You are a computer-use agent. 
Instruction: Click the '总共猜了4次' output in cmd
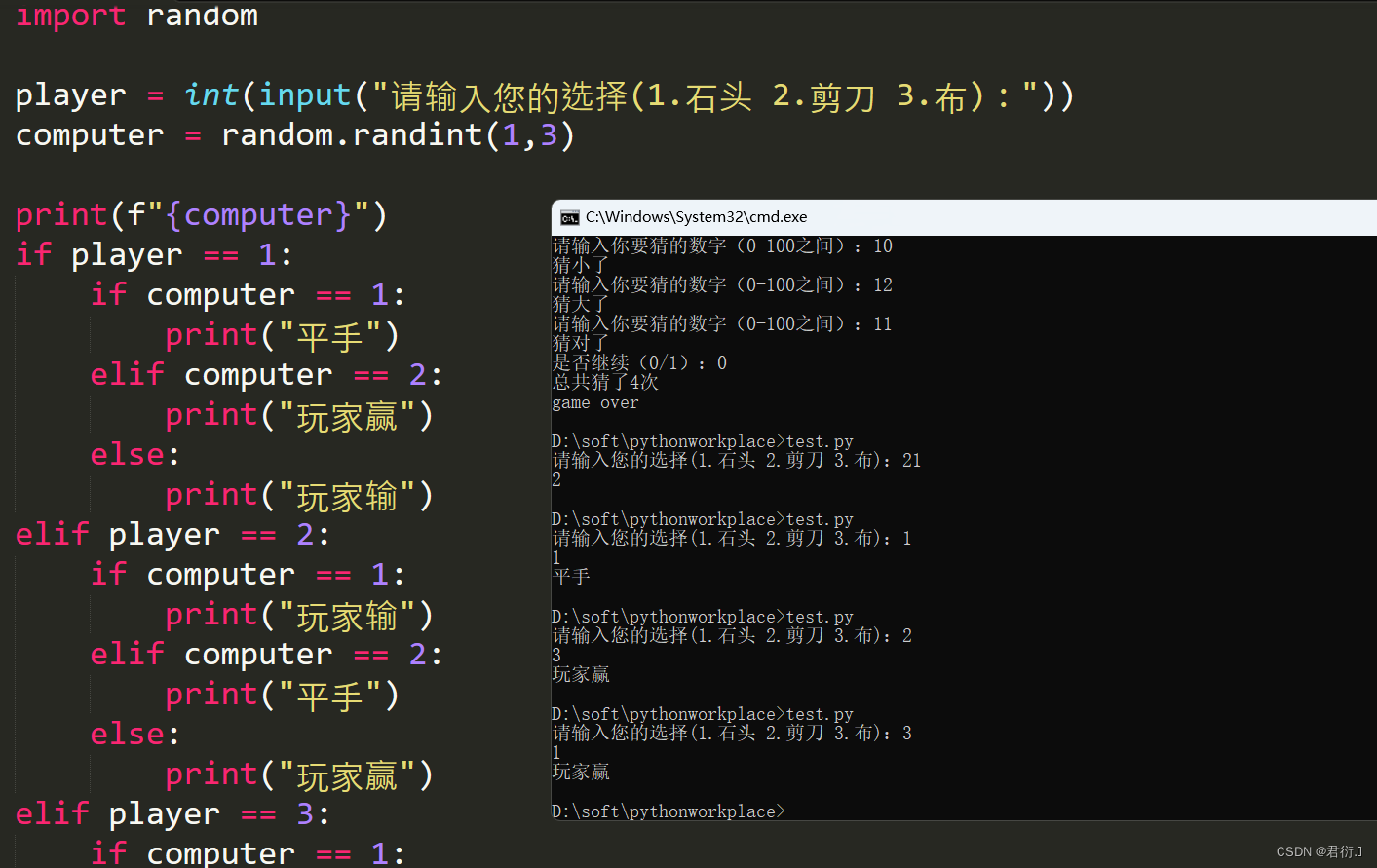point(605,382)
